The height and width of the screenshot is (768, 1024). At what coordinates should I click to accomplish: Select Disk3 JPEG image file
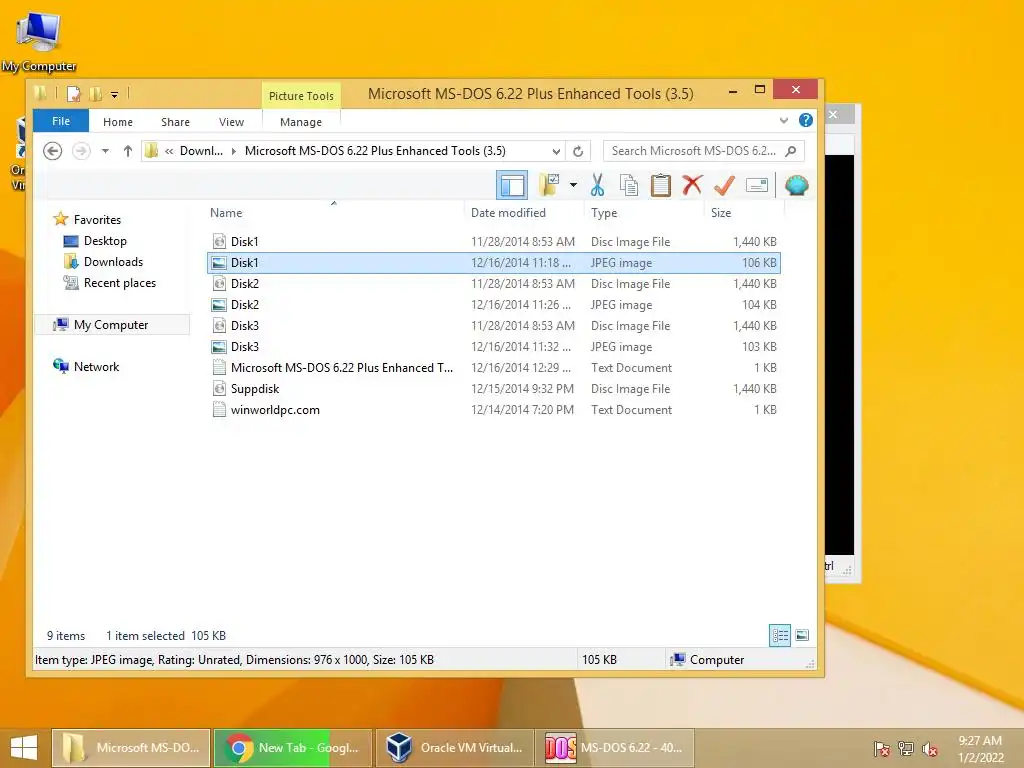point(494,347)
